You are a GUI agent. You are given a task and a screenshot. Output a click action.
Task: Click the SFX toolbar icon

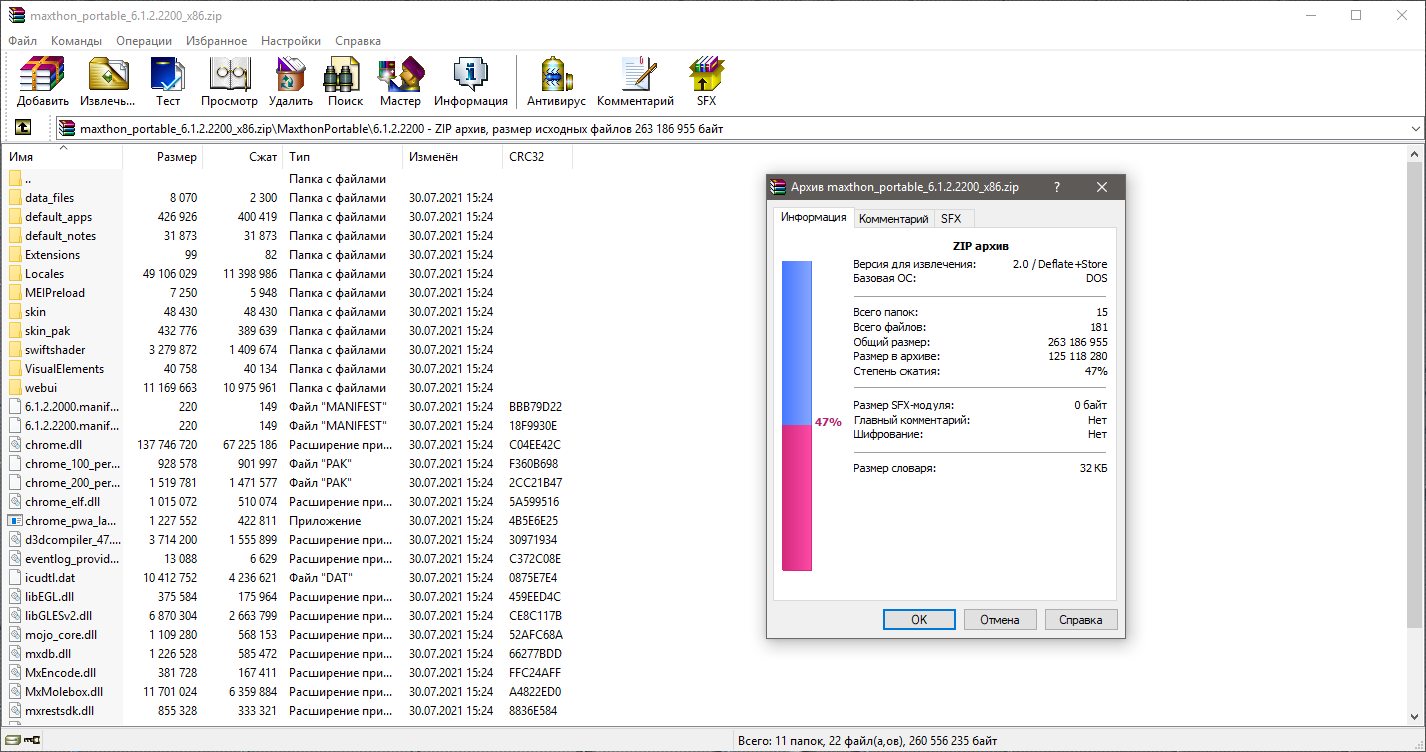coord(706,82)
